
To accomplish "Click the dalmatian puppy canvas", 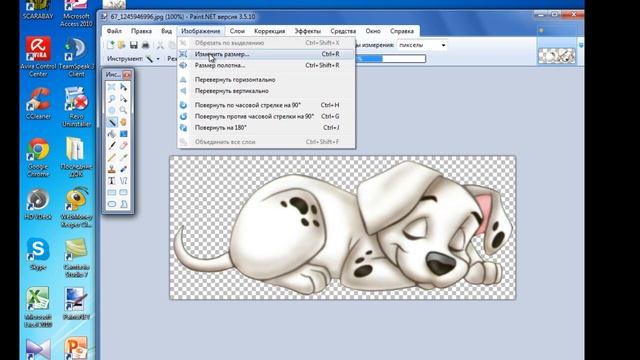I will click(x=343, y=227).
